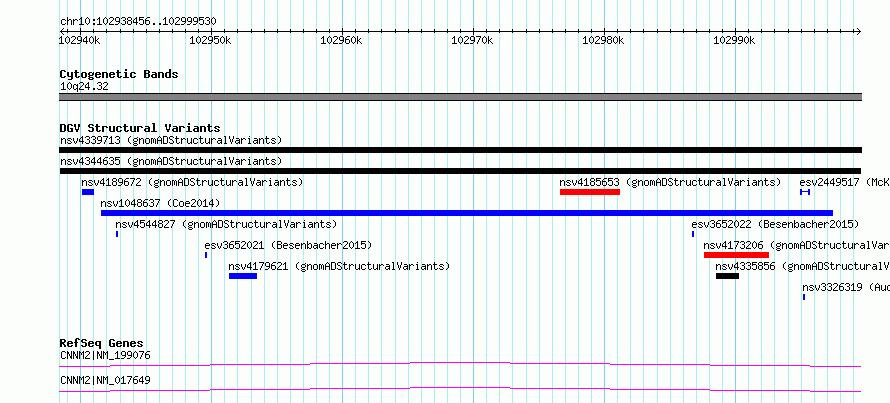Image resolution: width=890 pixels, height=403 pixels.
Task: Open nsv4344635 (gnomADStructuralVariants) label
Action: [171, 161]
